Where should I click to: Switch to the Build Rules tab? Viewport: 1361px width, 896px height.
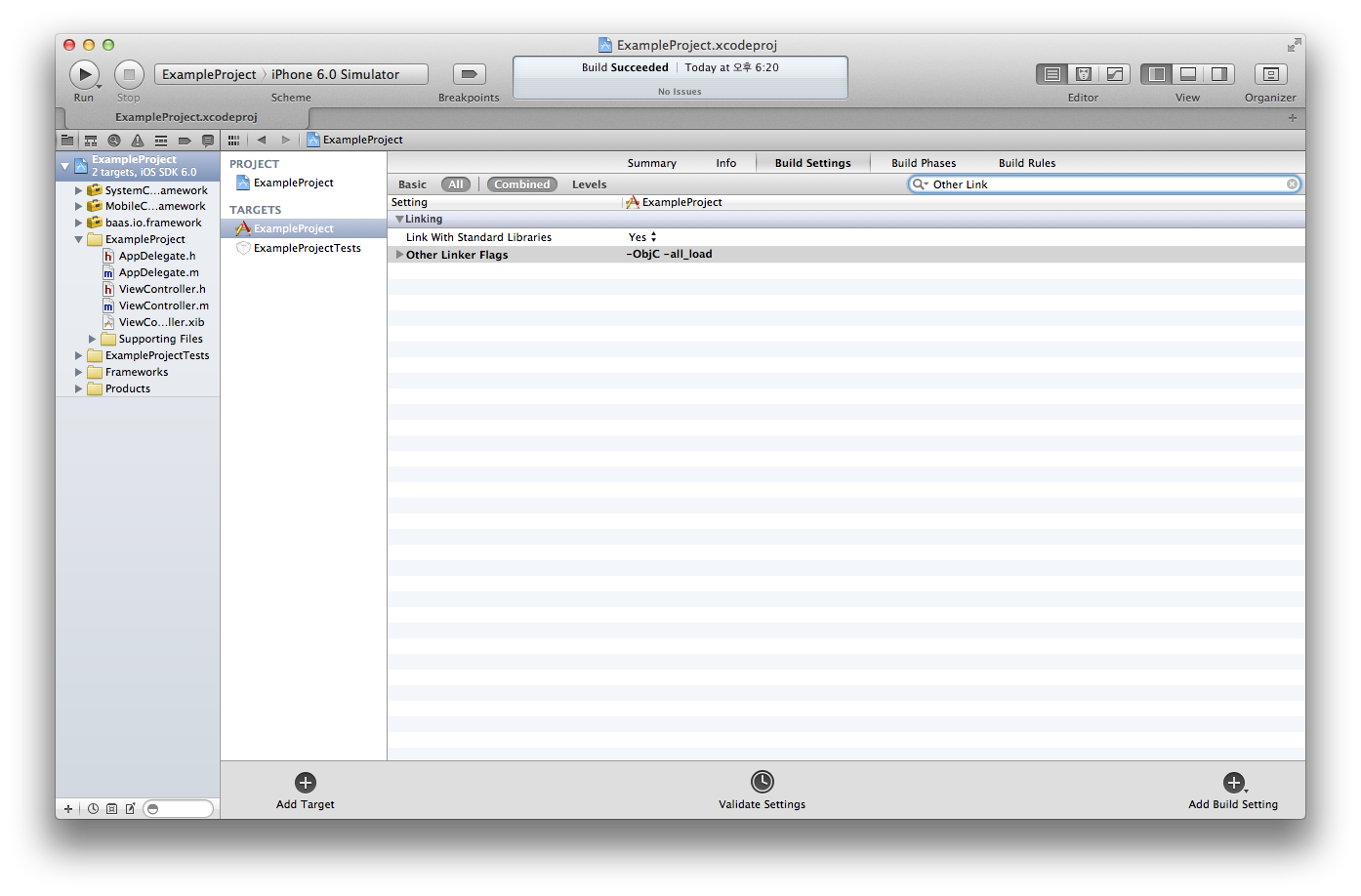1027,163
